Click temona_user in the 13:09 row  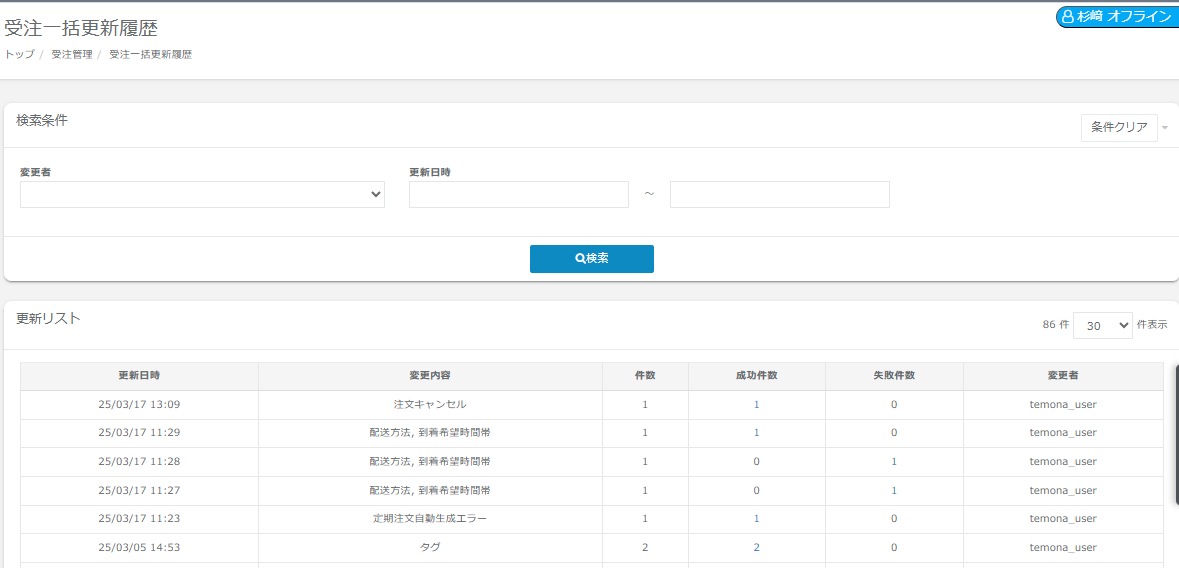point(1063,404)
